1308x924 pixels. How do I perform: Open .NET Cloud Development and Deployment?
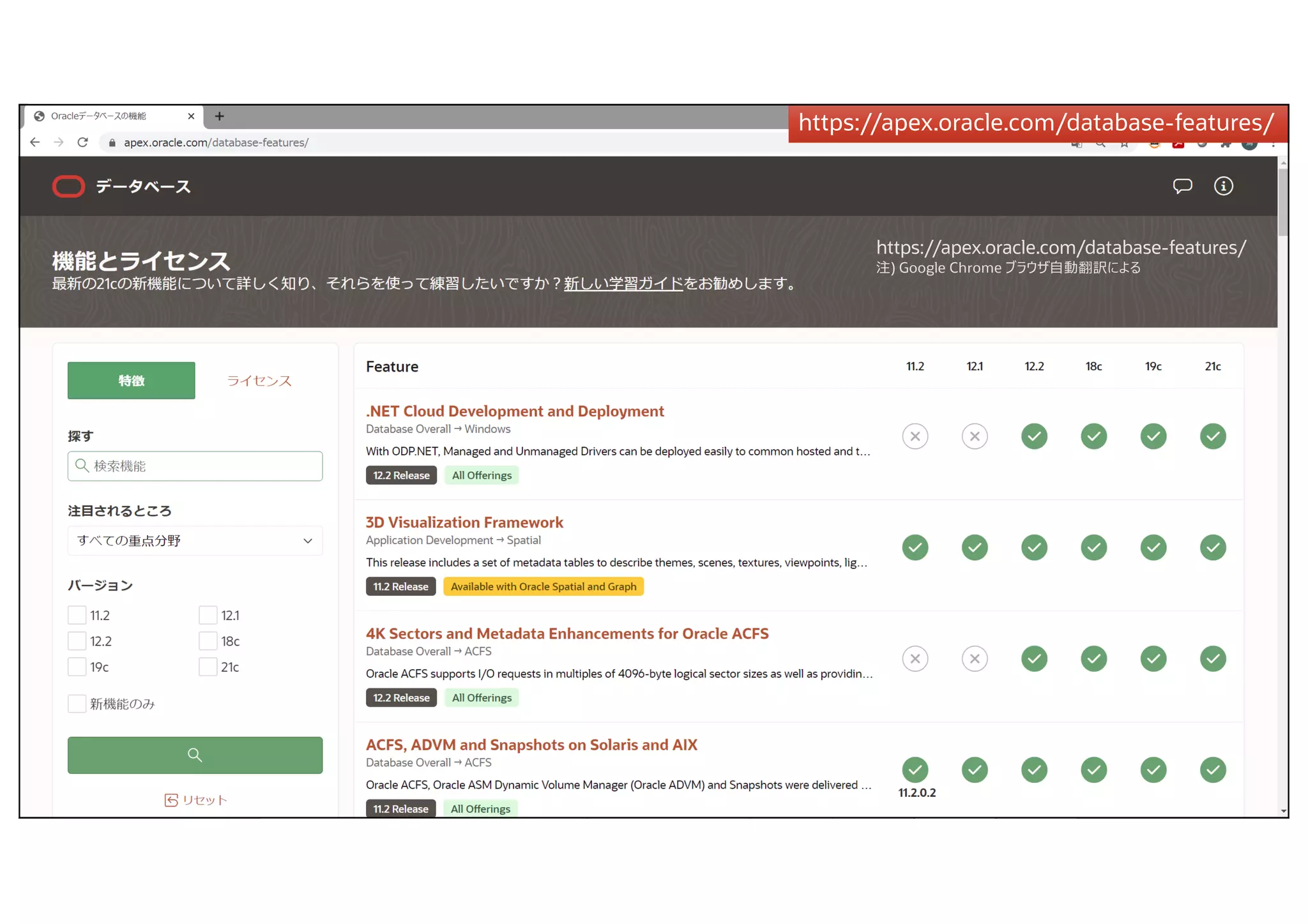(515, 411)
